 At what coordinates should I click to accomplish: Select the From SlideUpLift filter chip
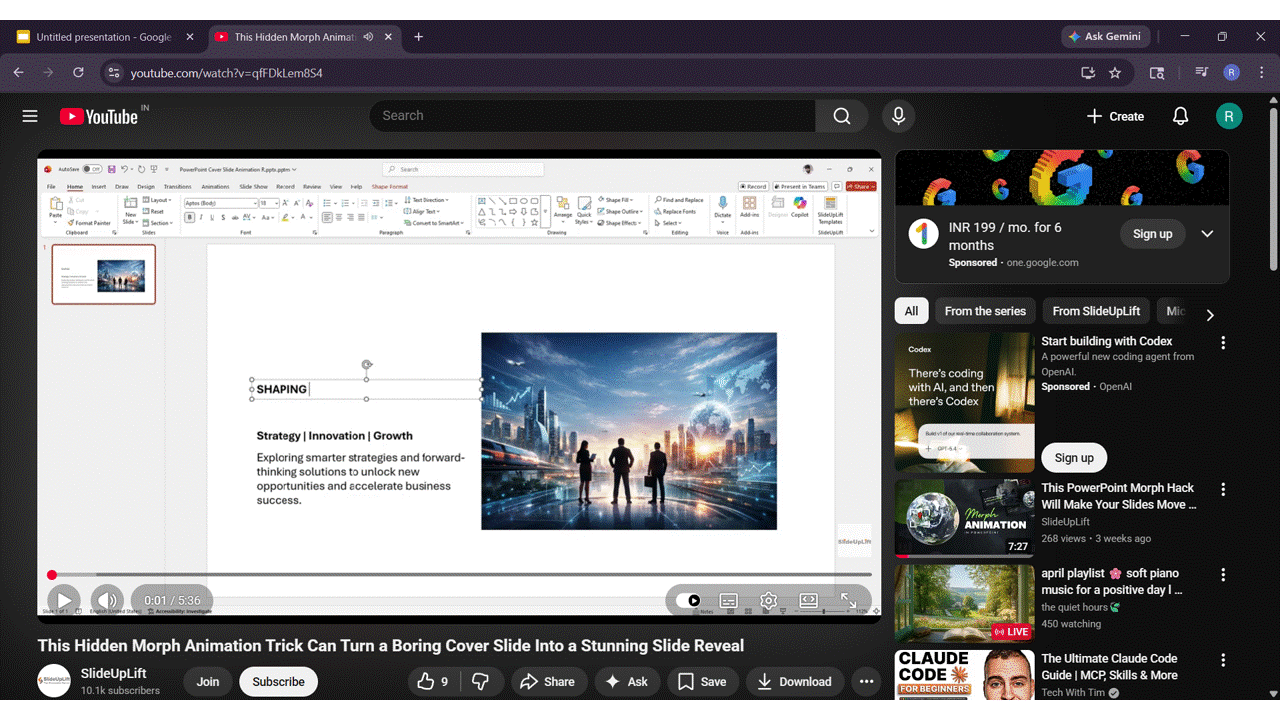pyautogui.click(x=1095, y=311)
